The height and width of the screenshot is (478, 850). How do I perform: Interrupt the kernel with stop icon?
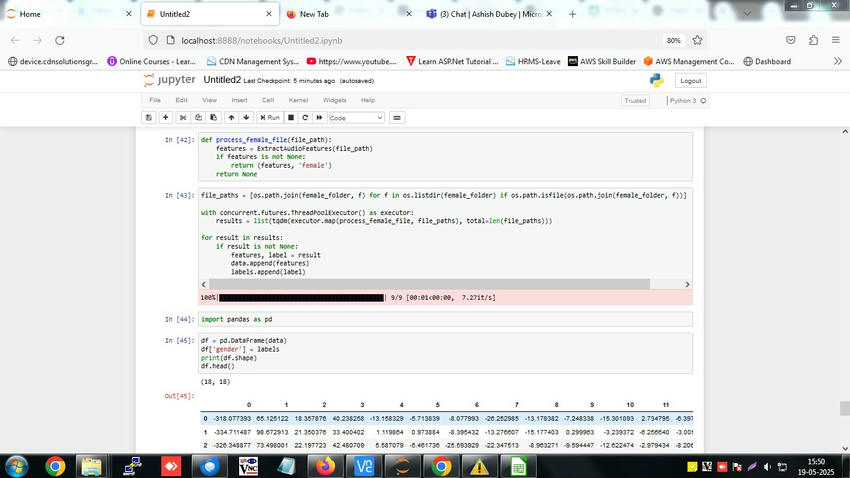[291, 117]
